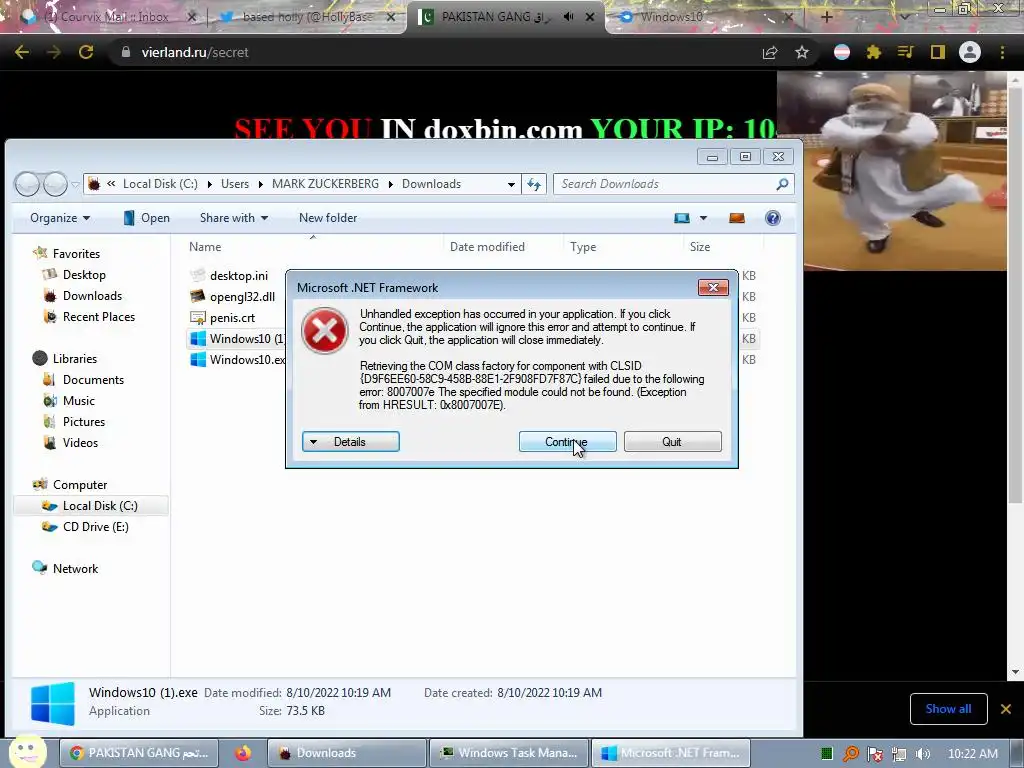Open the browser profile avatar
Image resolution: width=1024 pixels, height=768 pixels.
tap(970, 52)
